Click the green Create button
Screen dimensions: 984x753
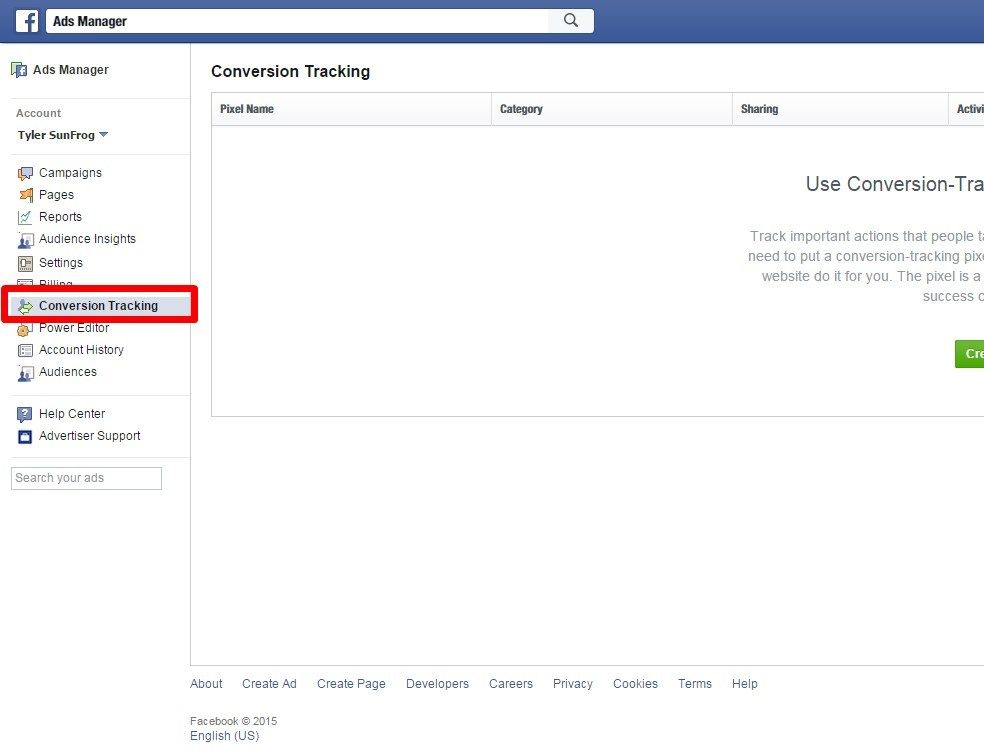click(x=970, y=354)
